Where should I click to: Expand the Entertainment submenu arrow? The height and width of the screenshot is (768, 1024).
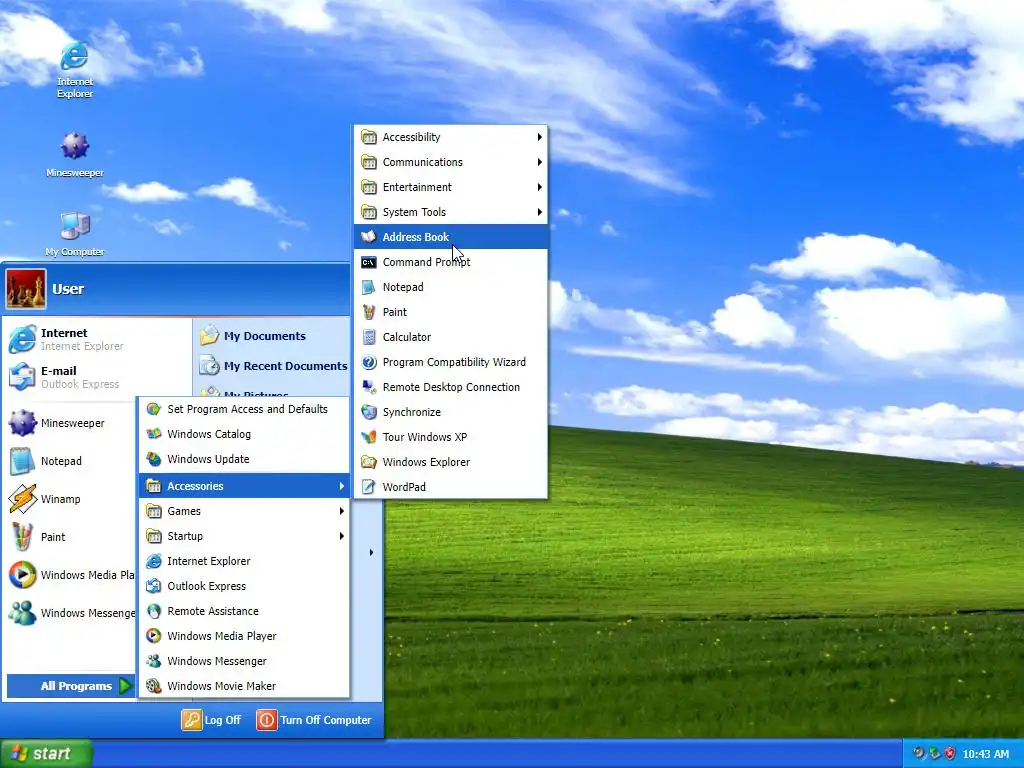click(539, 187)
